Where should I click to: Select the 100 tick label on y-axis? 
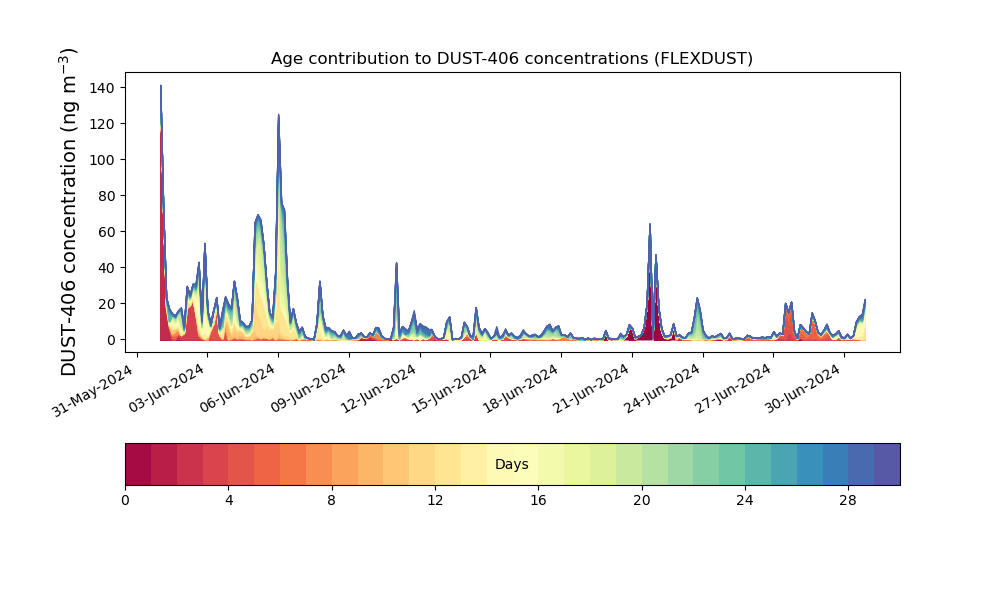click(x=102, y=160)
